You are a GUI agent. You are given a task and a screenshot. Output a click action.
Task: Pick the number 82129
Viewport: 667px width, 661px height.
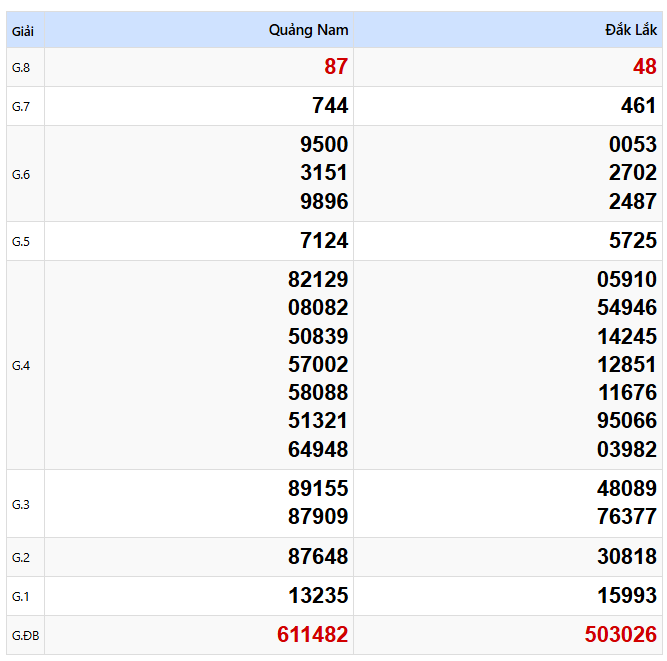click(318, 279)
